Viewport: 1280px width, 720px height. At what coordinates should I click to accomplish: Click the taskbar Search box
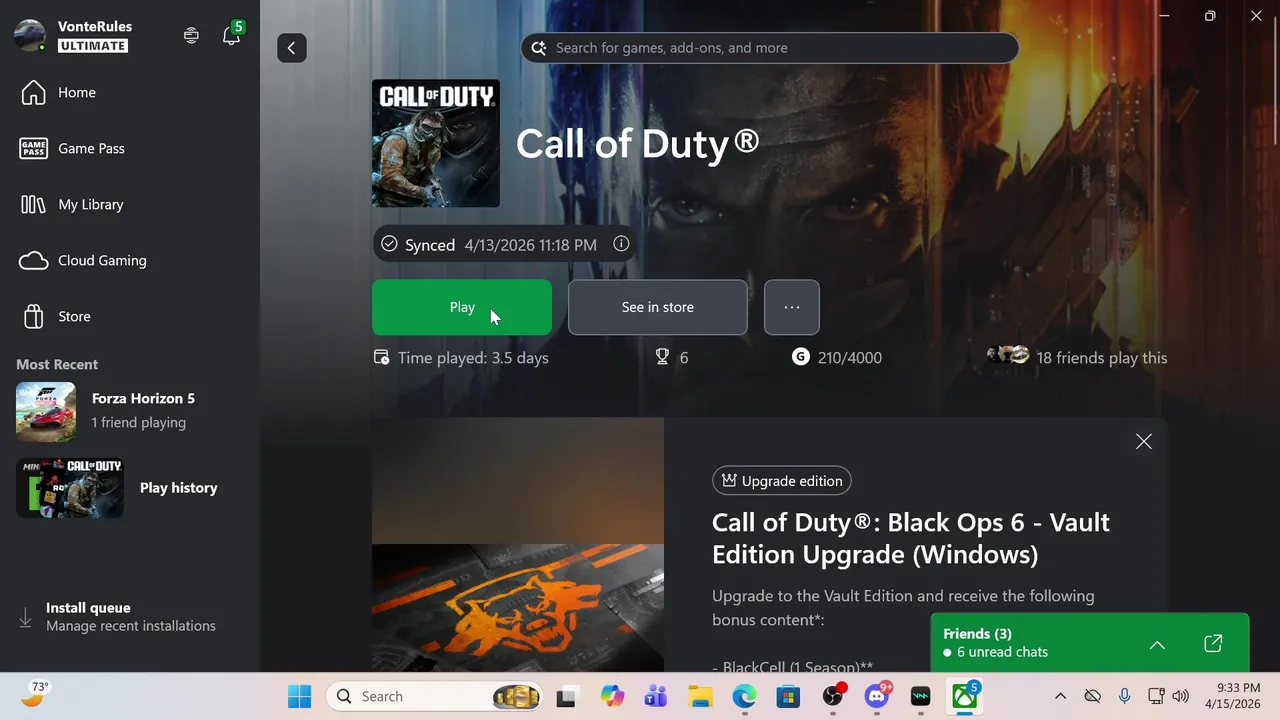click(436, 697)
